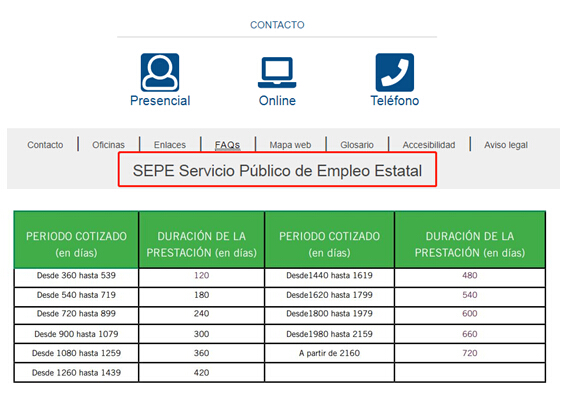This screenshot has width=568, height=398.
Task: Select the duration value 540
Action: coord(469,295)
